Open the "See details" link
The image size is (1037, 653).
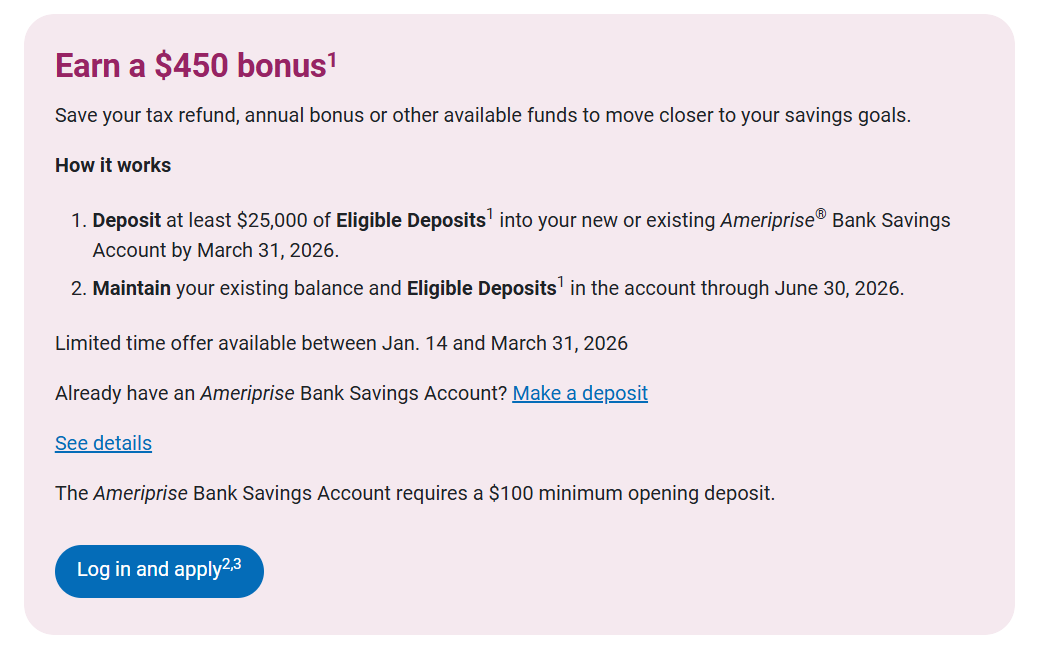tap(103, 443)
